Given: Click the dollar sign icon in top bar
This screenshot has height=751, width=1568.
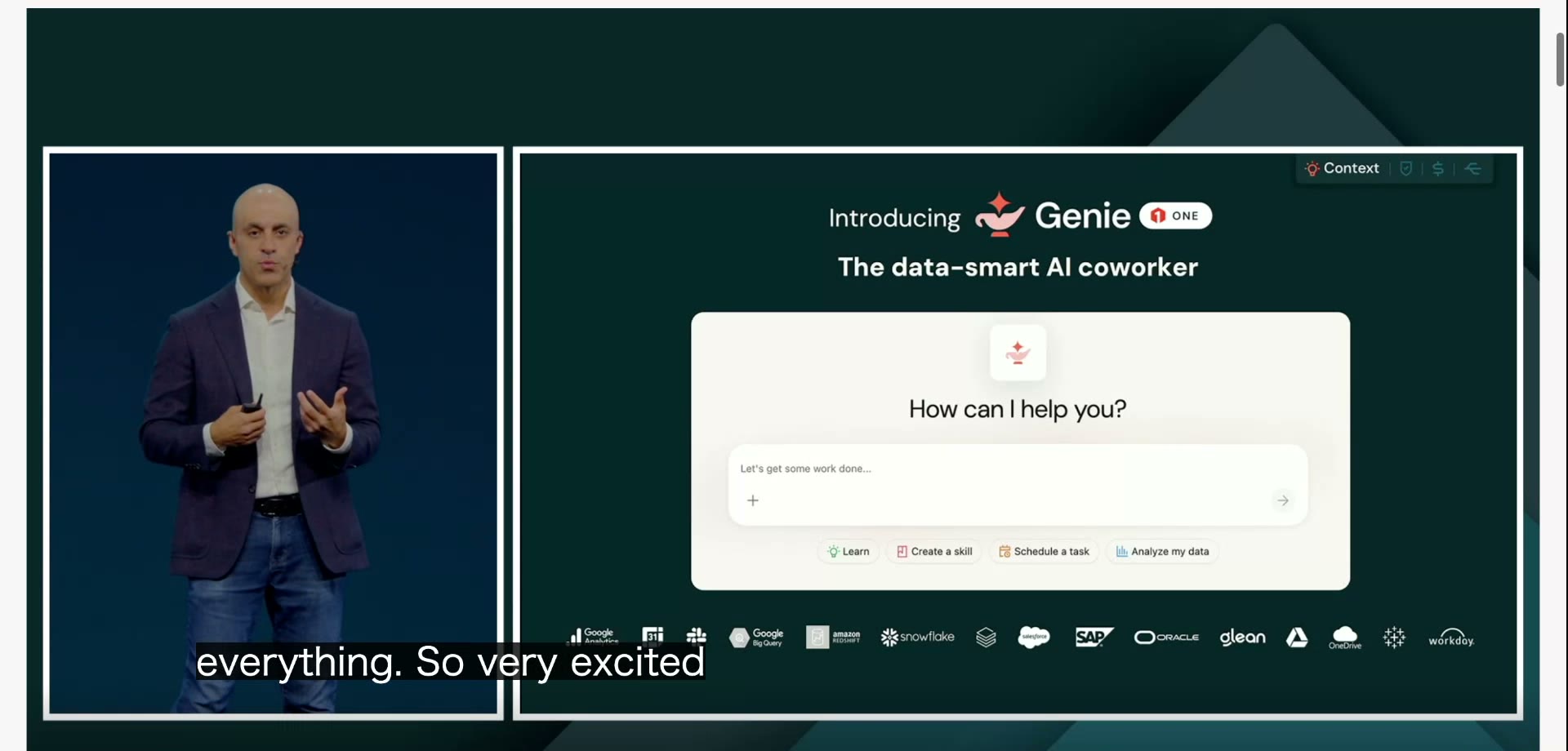Looking at the screenshot, I should point(1438,168).
